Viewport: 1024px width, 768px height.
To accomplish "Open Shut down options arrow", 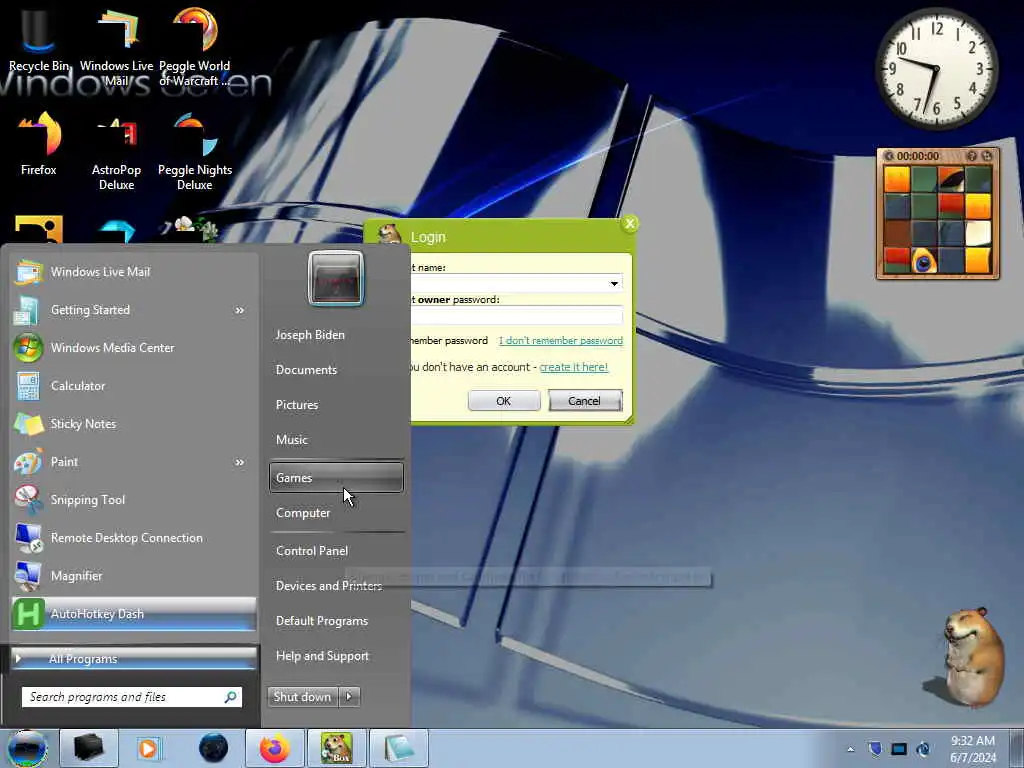I will (x=349, y=697).
